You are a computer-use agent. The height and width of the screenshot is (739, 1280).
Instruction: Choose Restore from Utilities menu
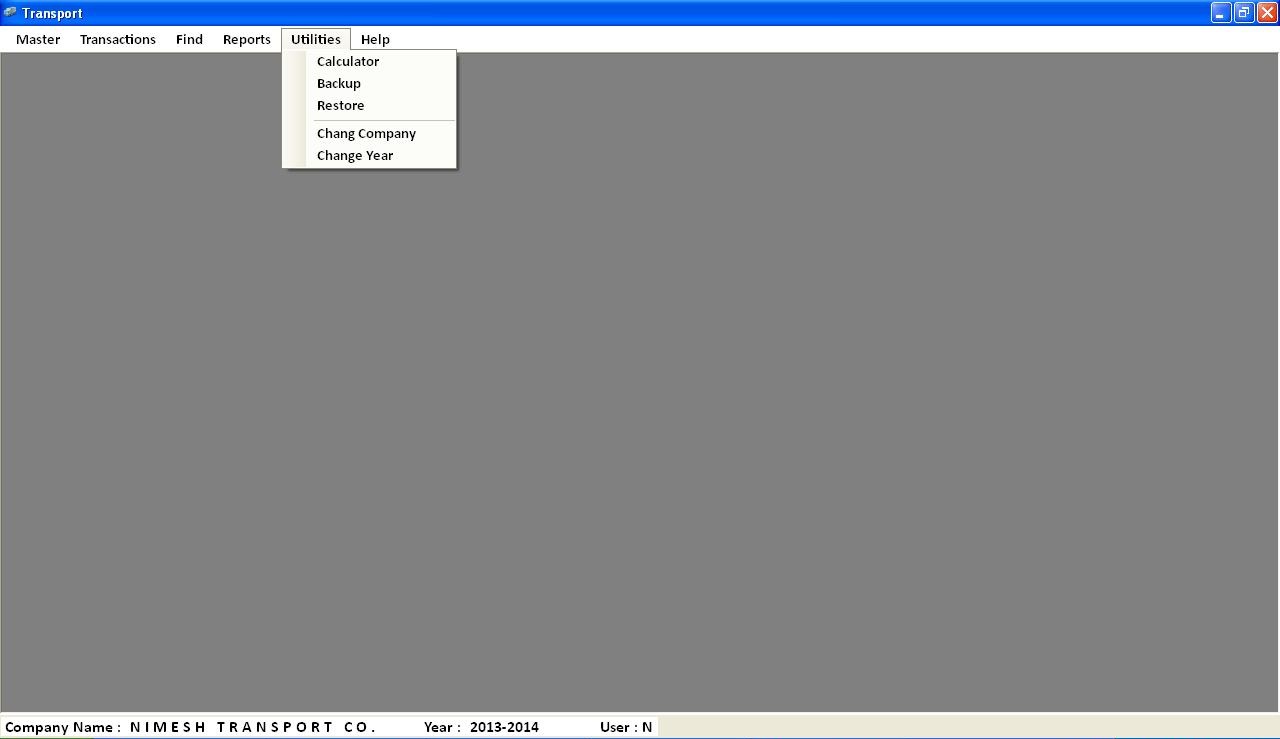pyautogui.click(x=370, y=105)
